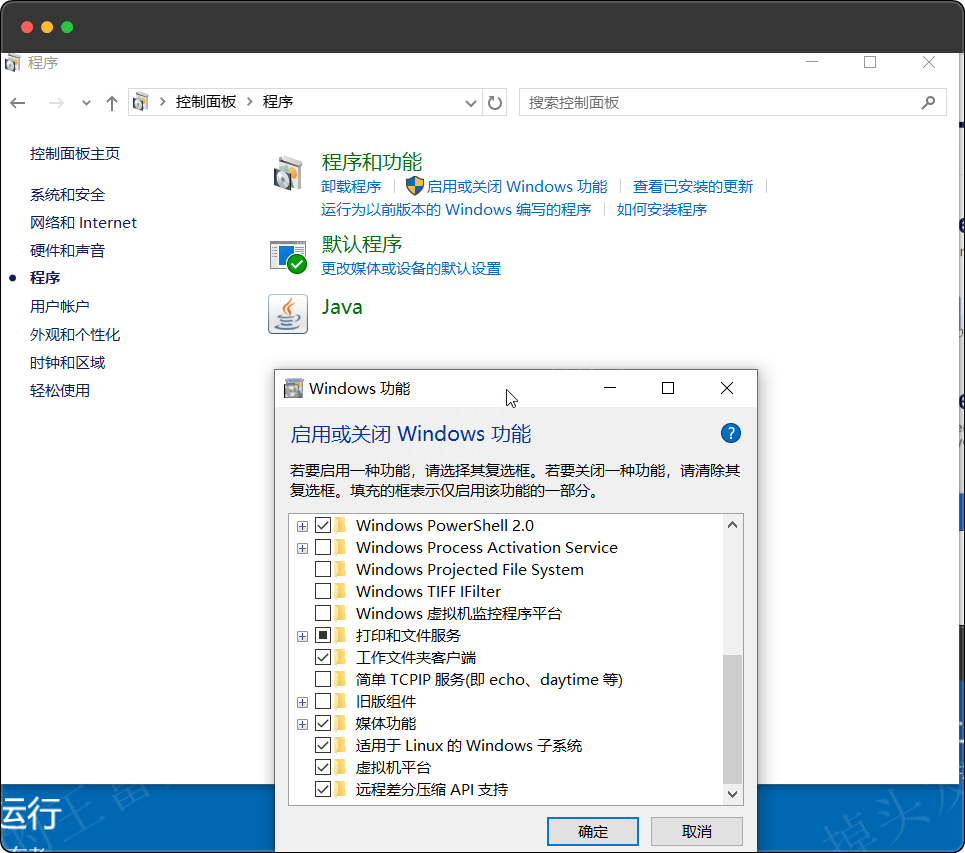This screenshot has width=965, height=853.
Task: Click the Windows 功能 dialog title icon
Action: tap(293, 388)
